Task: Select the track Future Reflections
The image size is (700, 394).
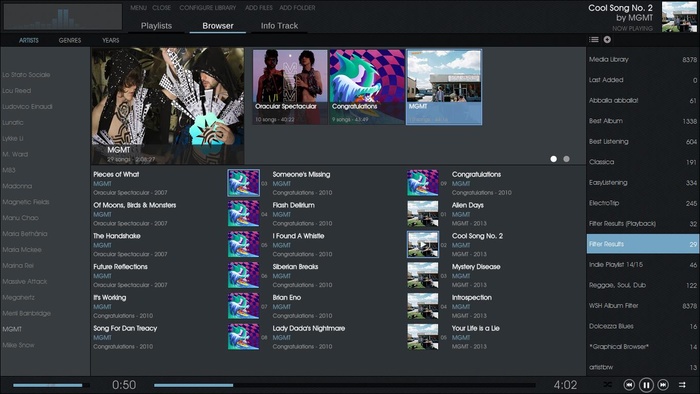Action: click(x=120, y=267)
